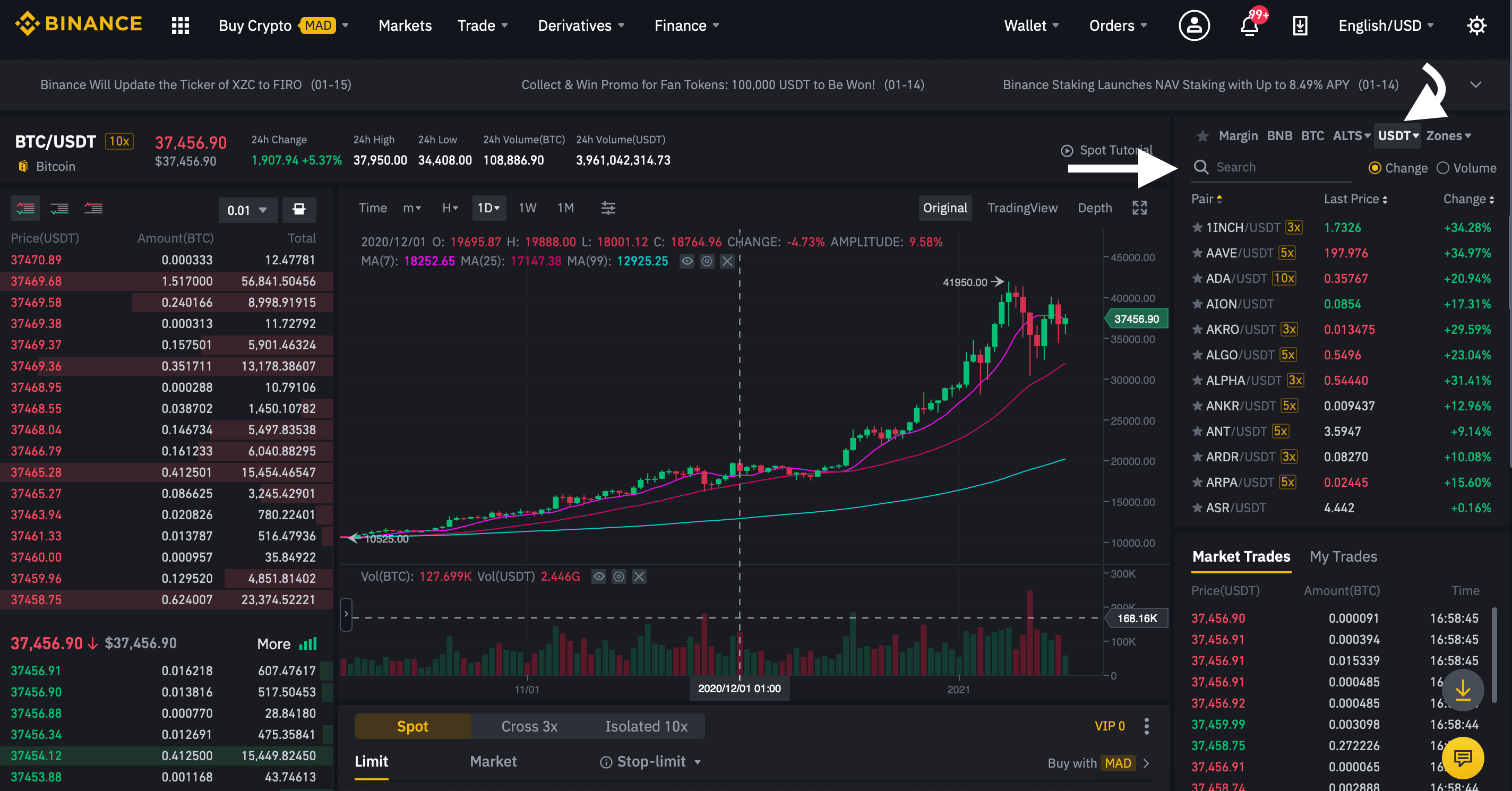Screen dimensions: 1512x791
Task: Collapse the side panel arrow handle
Action: tap(346, 614)
